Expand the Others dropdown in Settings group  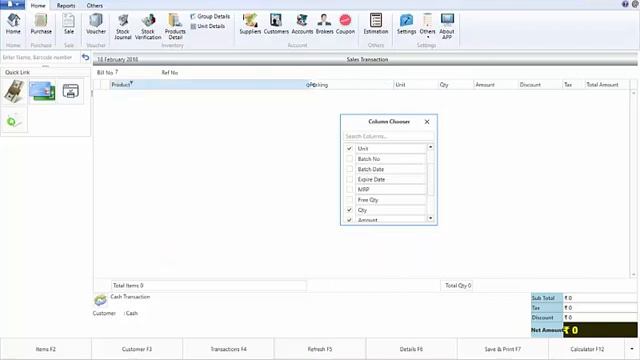point(427,25)
